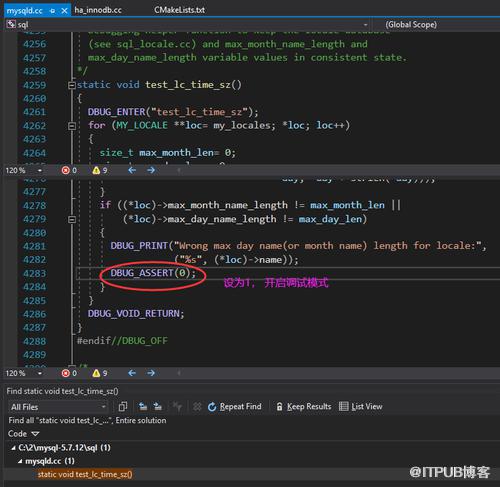
Task: Open the All Files filter dropdown
Action: 58,407
